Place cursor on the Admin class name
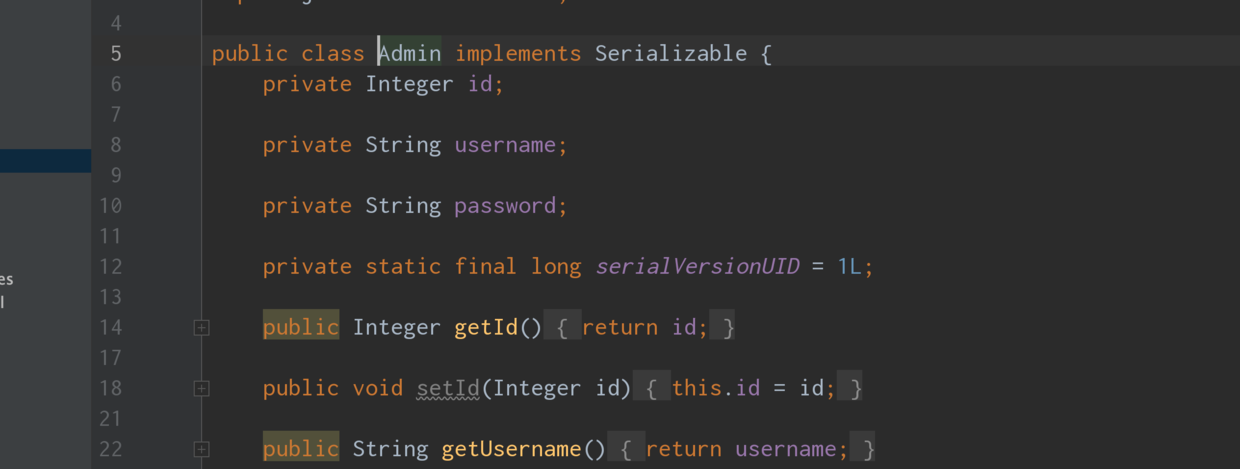This screenshot has width=1240, height=469. coord(409,53)
